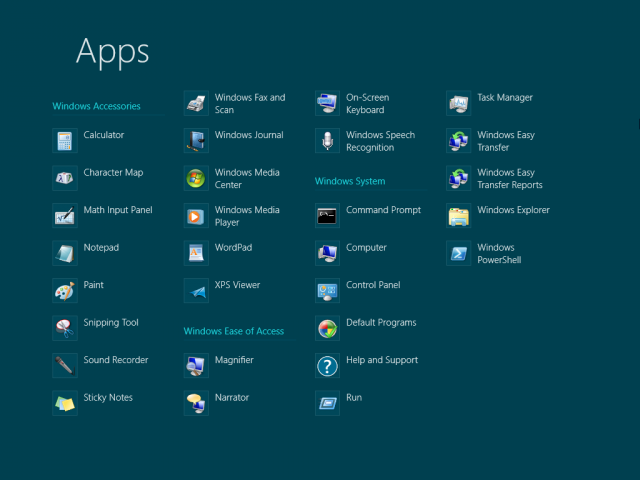Click the "Sound Recorder" text
This screenshot has width=640, height=480.
pos(116,360)
